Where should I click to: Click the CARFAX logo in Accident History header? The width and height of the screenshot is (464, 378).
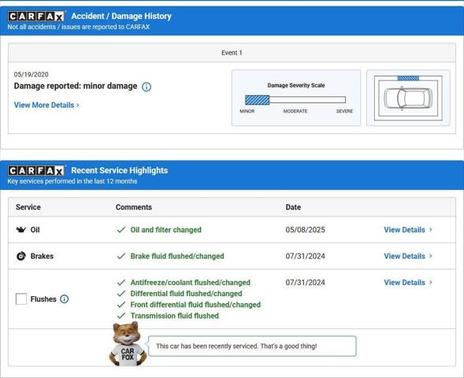(x=36, y=16)
